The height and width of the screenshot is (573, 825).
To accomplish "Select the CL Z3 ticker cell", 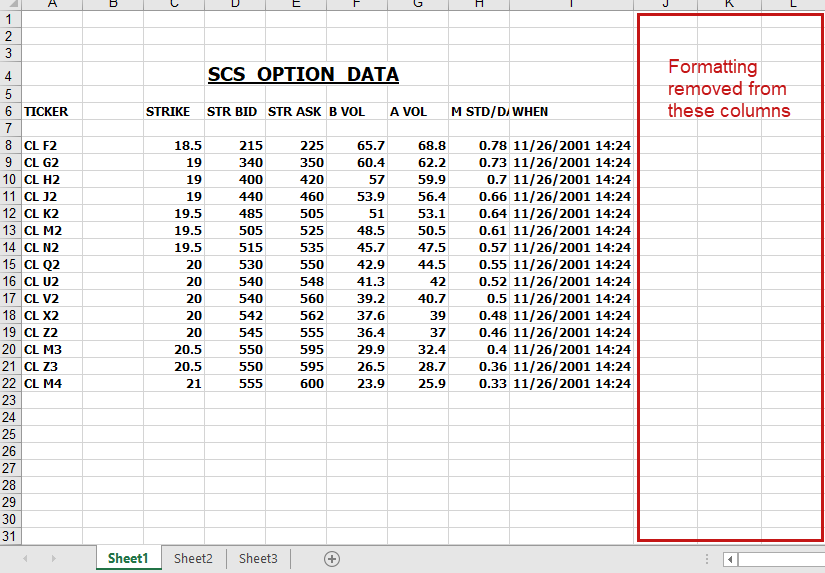I will click(x=52, y=366).
